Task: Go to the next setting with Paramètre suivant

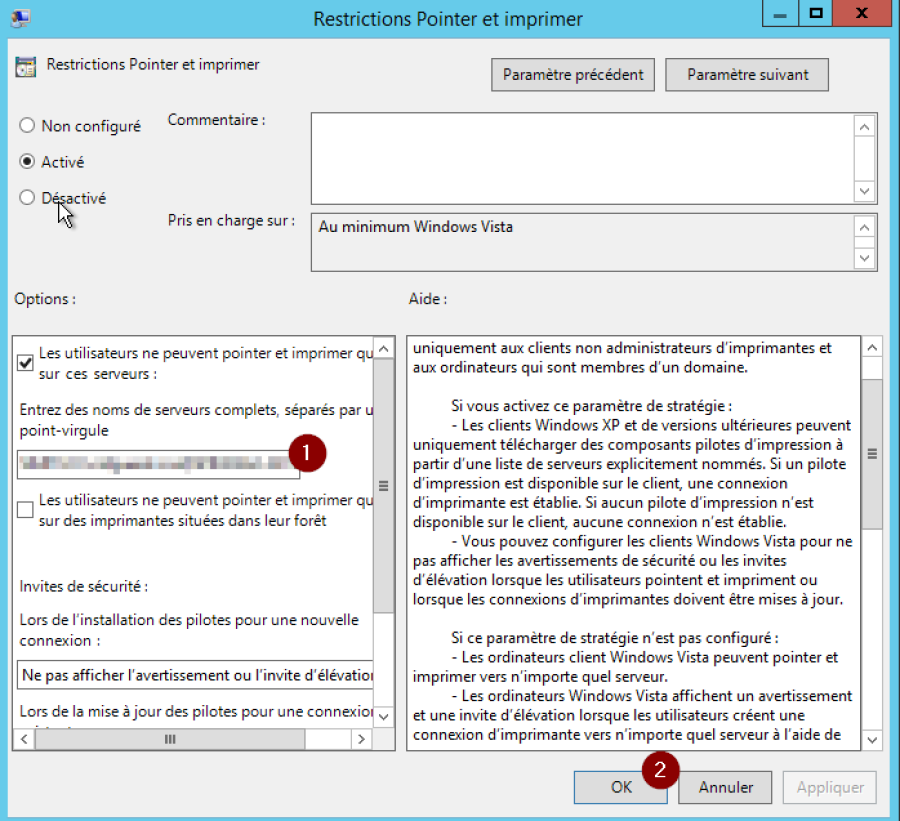Action: tap(747, 75)
